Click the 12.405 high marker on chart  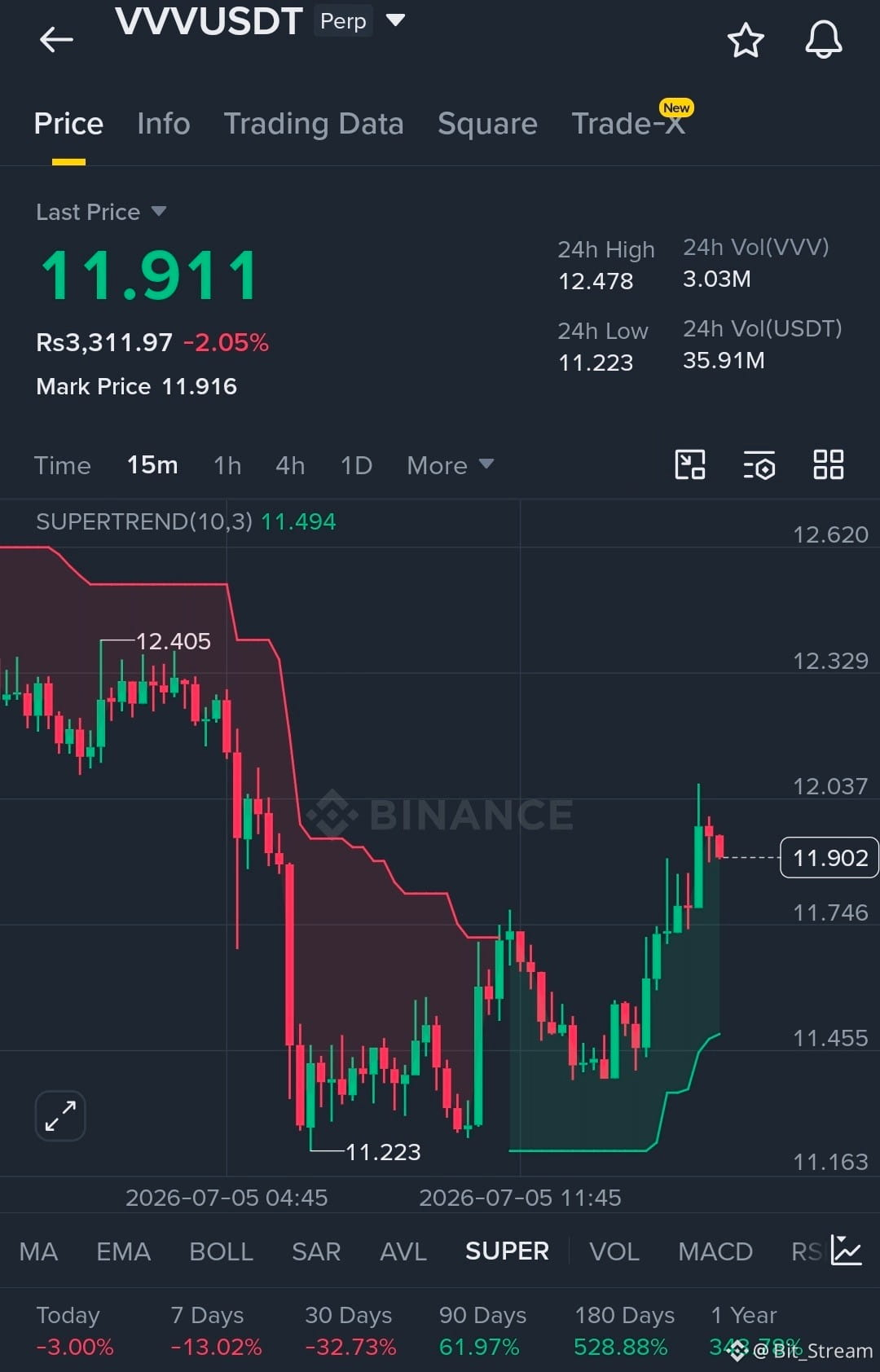pos(173,641)
